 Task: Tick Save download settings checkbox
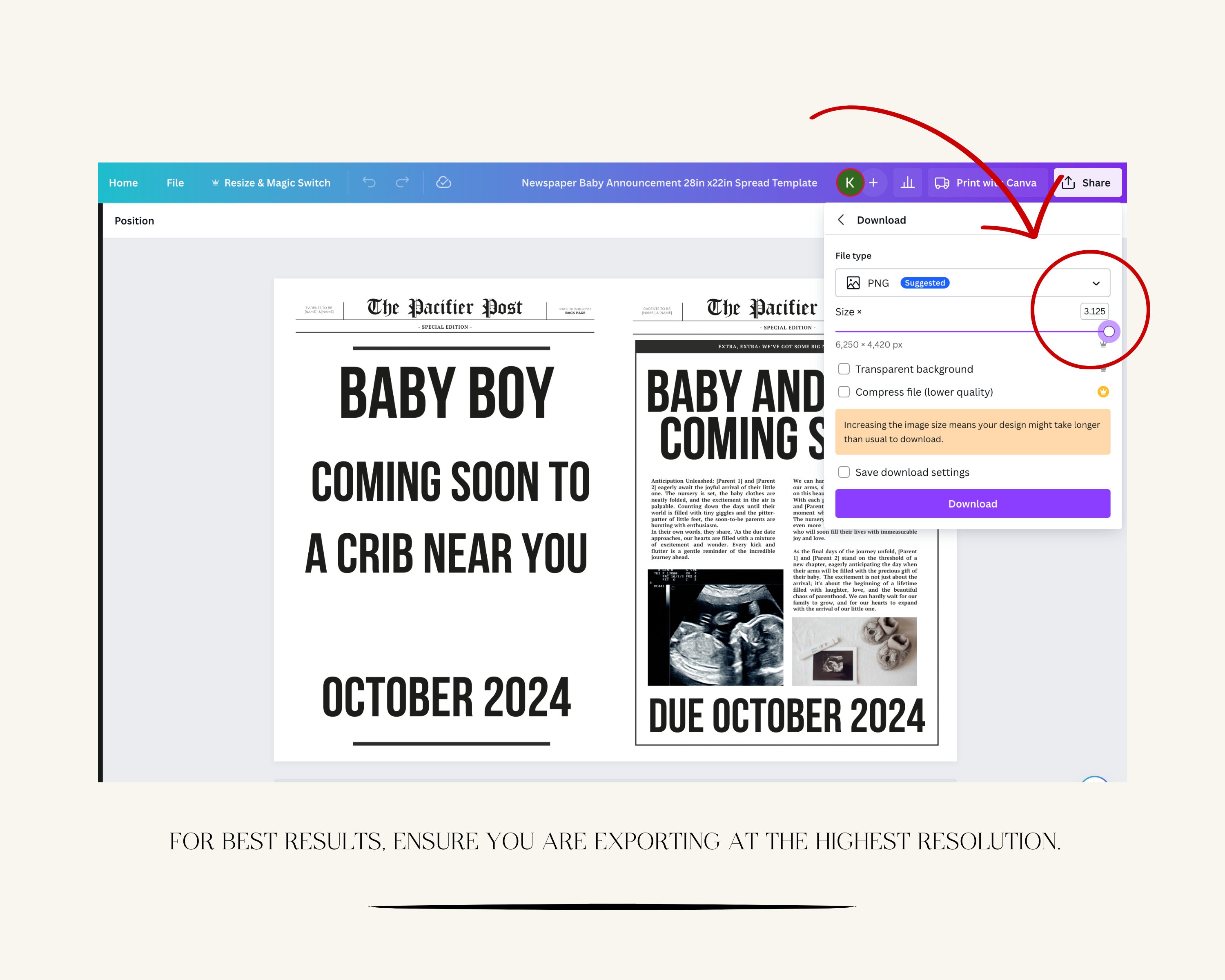(844, 472)
